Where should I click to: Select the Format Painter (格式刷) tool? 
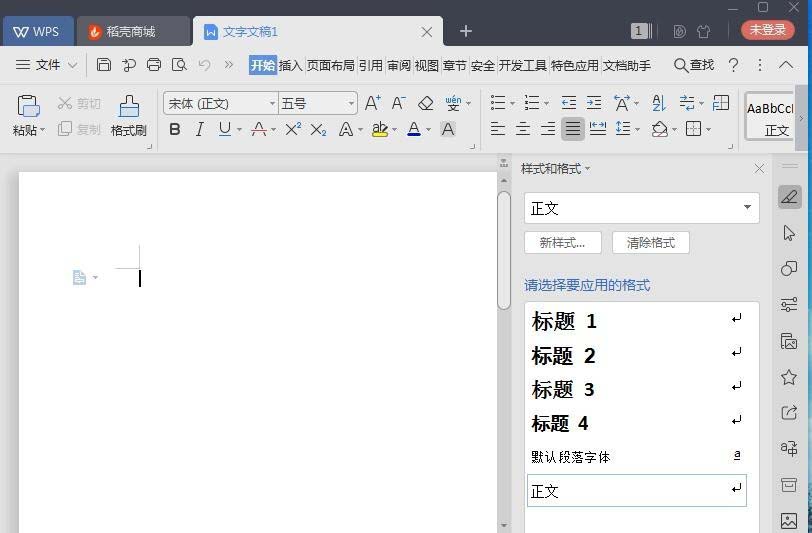click(128, 116)
